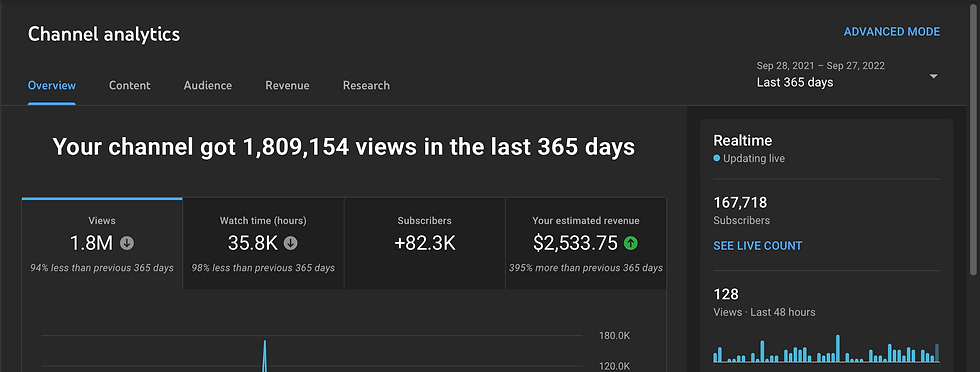Click the Realtime panel title
Viewport: 980px width, 372px height.
pyautogui.click(x=742, y=141)
